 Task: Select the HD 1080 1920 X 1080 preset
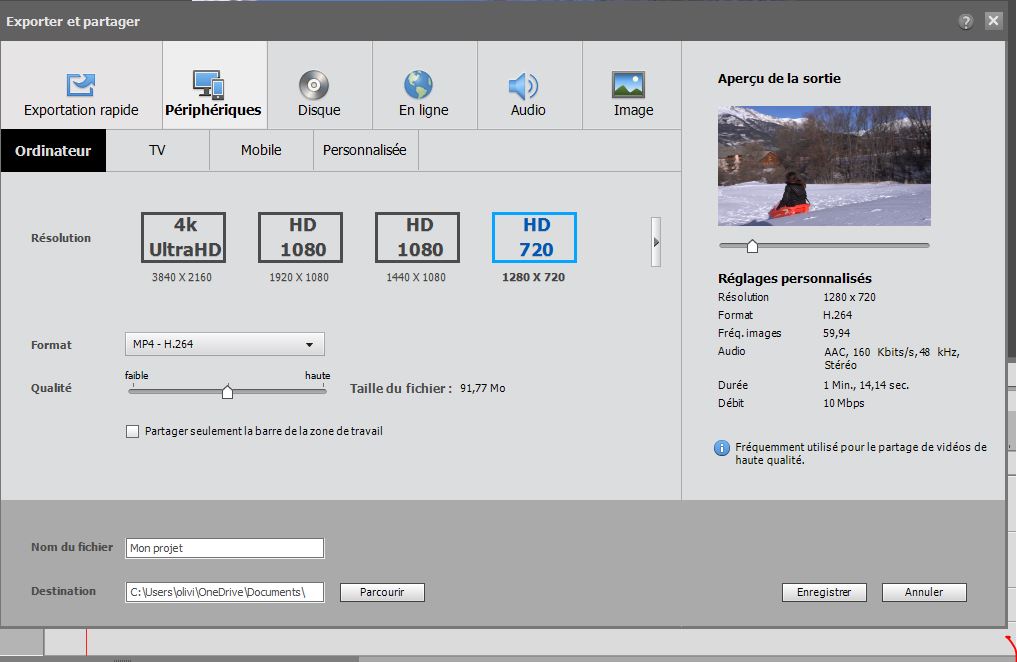(x=301, y=238)
